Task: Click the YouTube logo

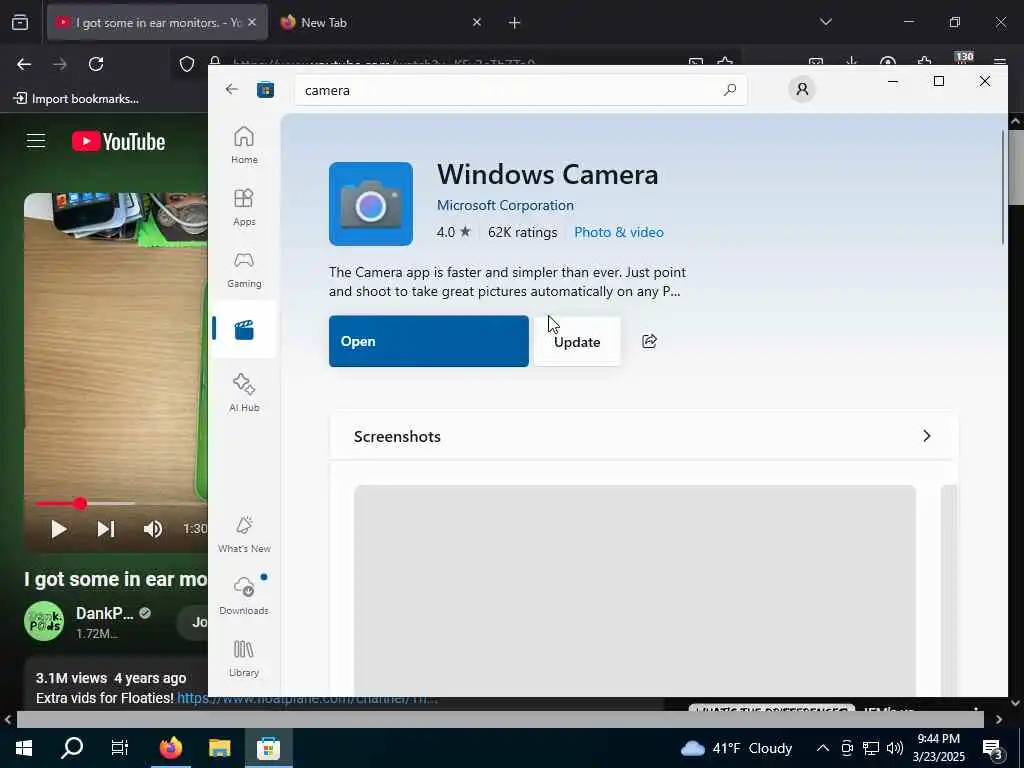Action: pos(118,142)
